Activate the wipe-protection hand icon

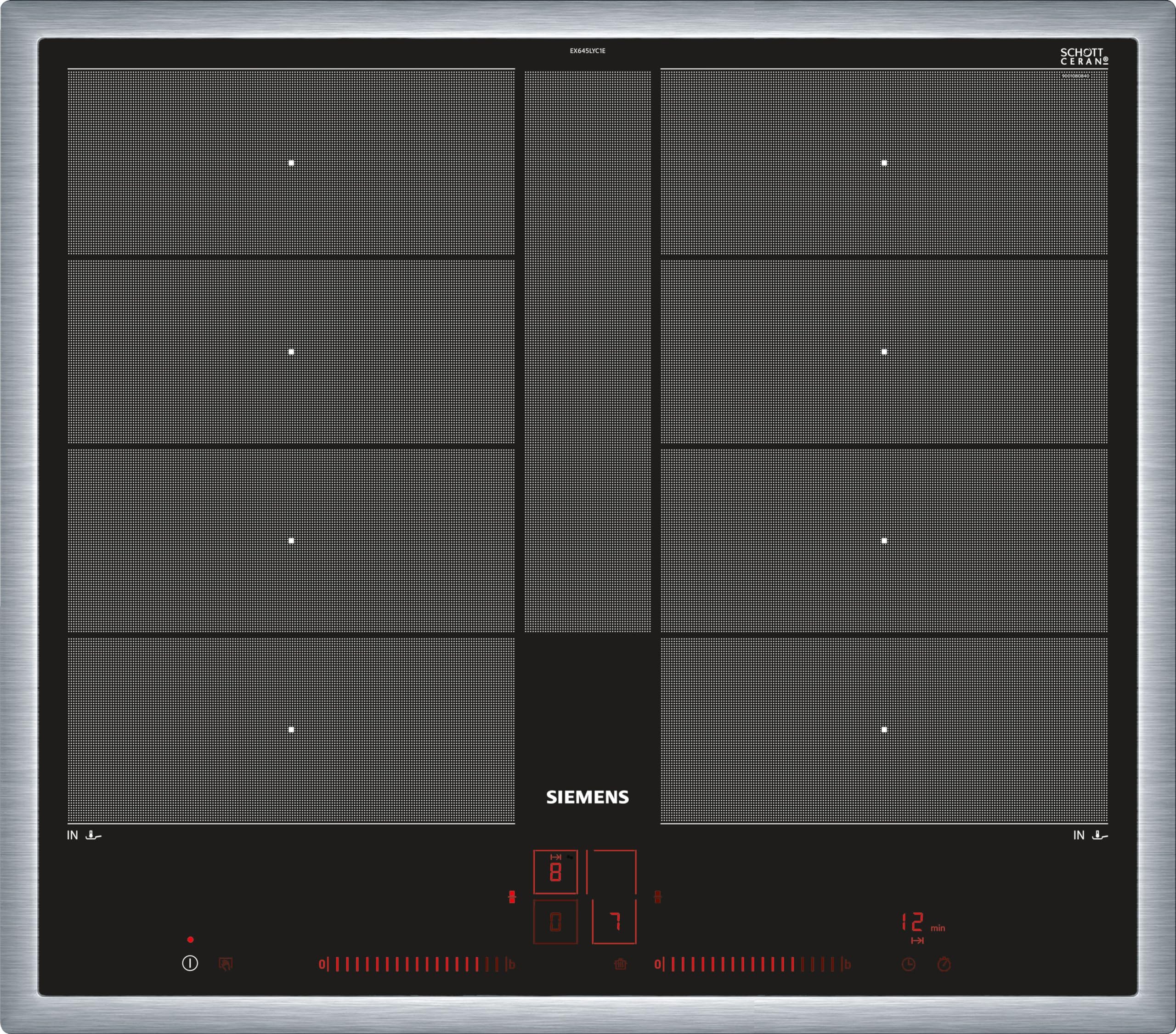pyautogui.click(x=226, y=964)
